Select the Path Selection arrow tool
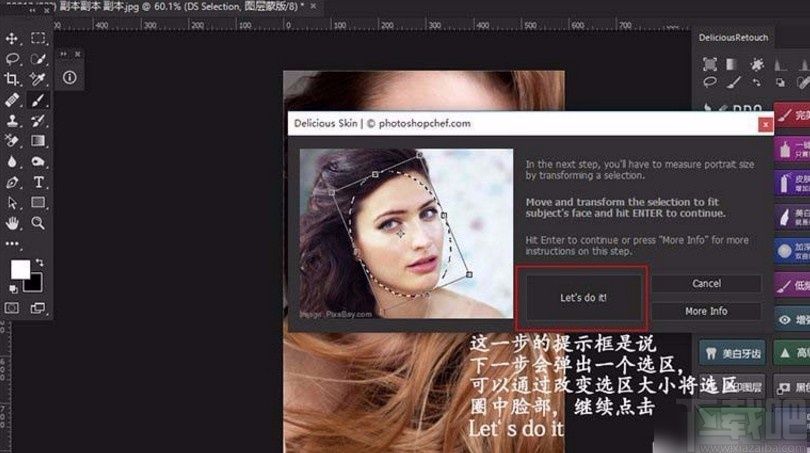The height and width of the screenshot is (453, 810). pyautogui.click(x=12, y=202)
